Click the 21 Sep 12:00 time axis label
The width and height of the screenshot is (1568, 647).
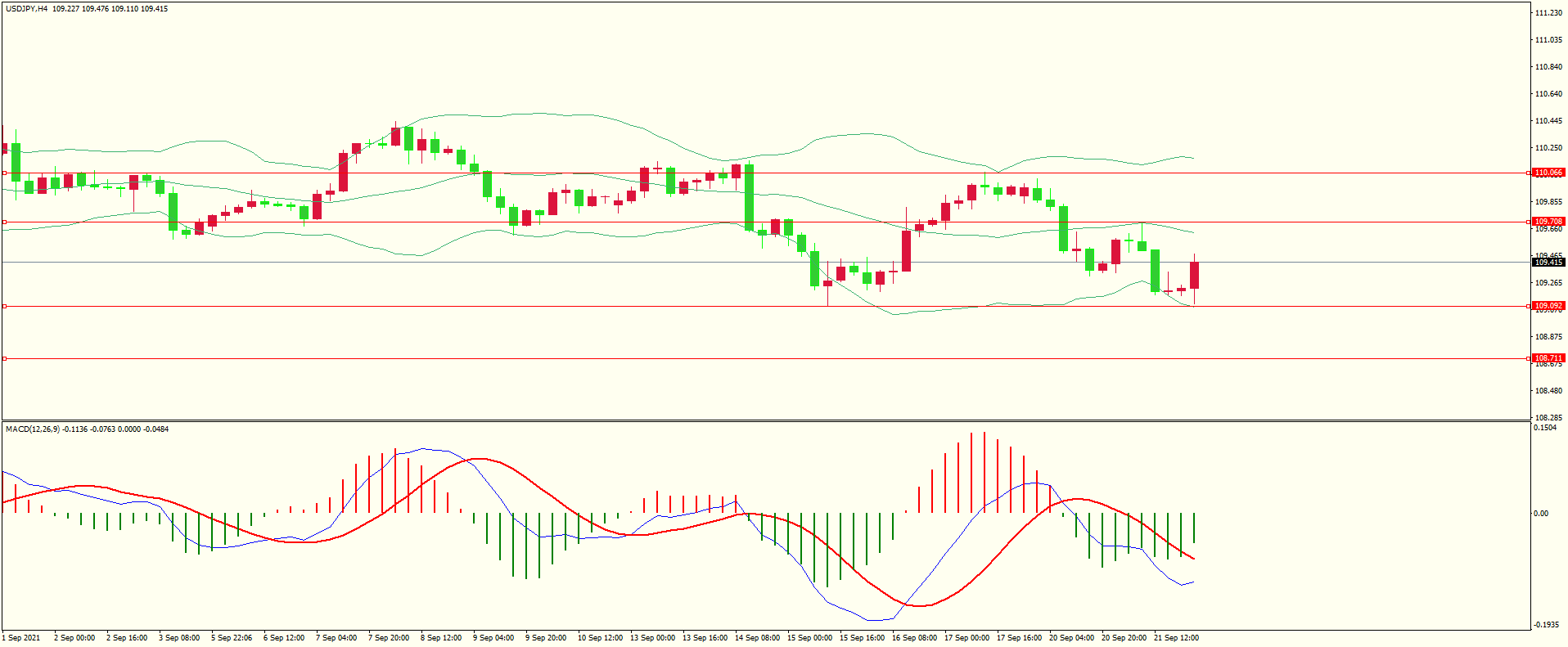1176,638
